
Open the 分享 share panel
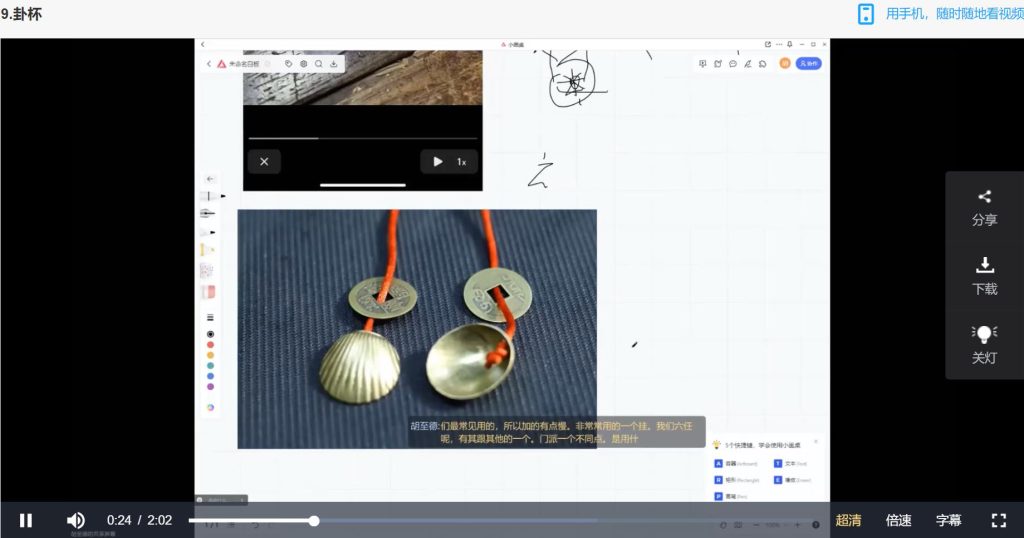click(984, 207)
